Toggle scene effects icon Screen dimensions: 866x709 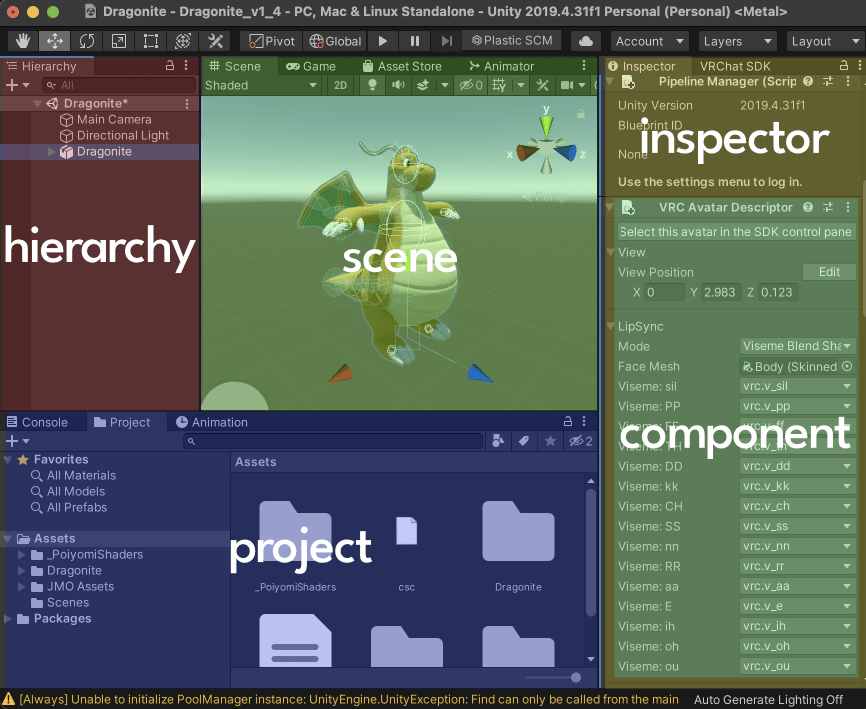pos(423,85)
